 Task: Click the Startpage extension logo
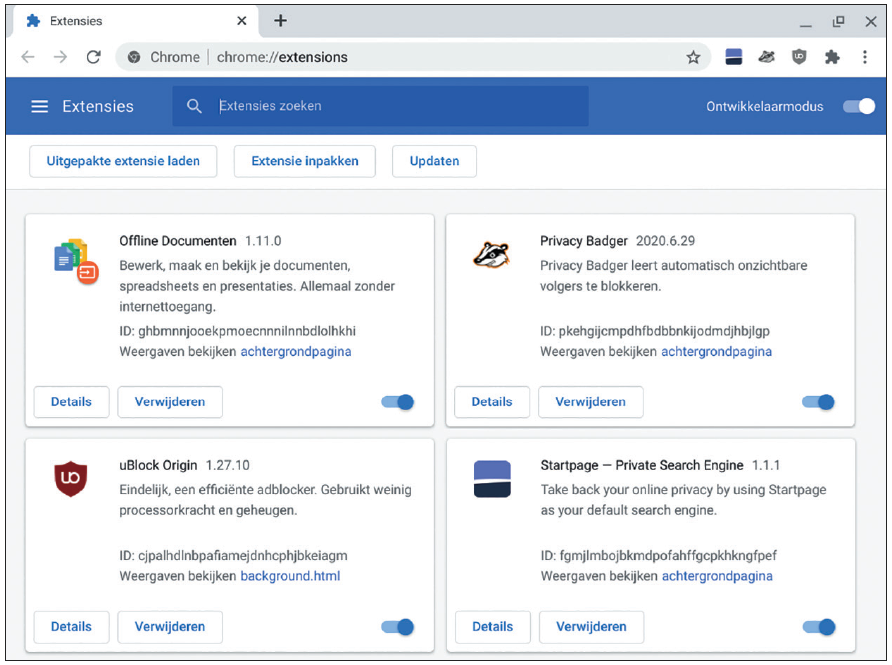pos(492,479)
